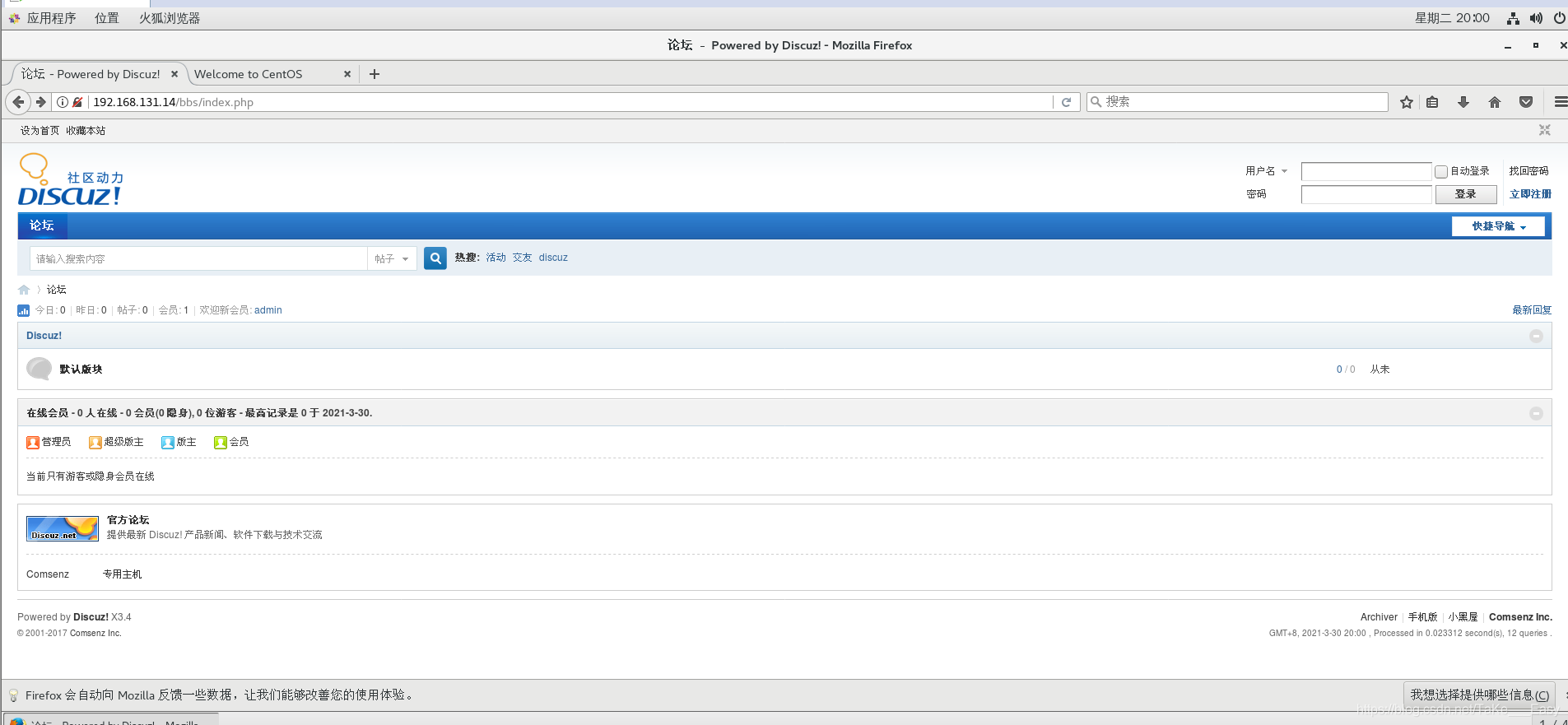1568x725 pixels.
Task: Open a new tab with plus button
Action: [375, 74]
